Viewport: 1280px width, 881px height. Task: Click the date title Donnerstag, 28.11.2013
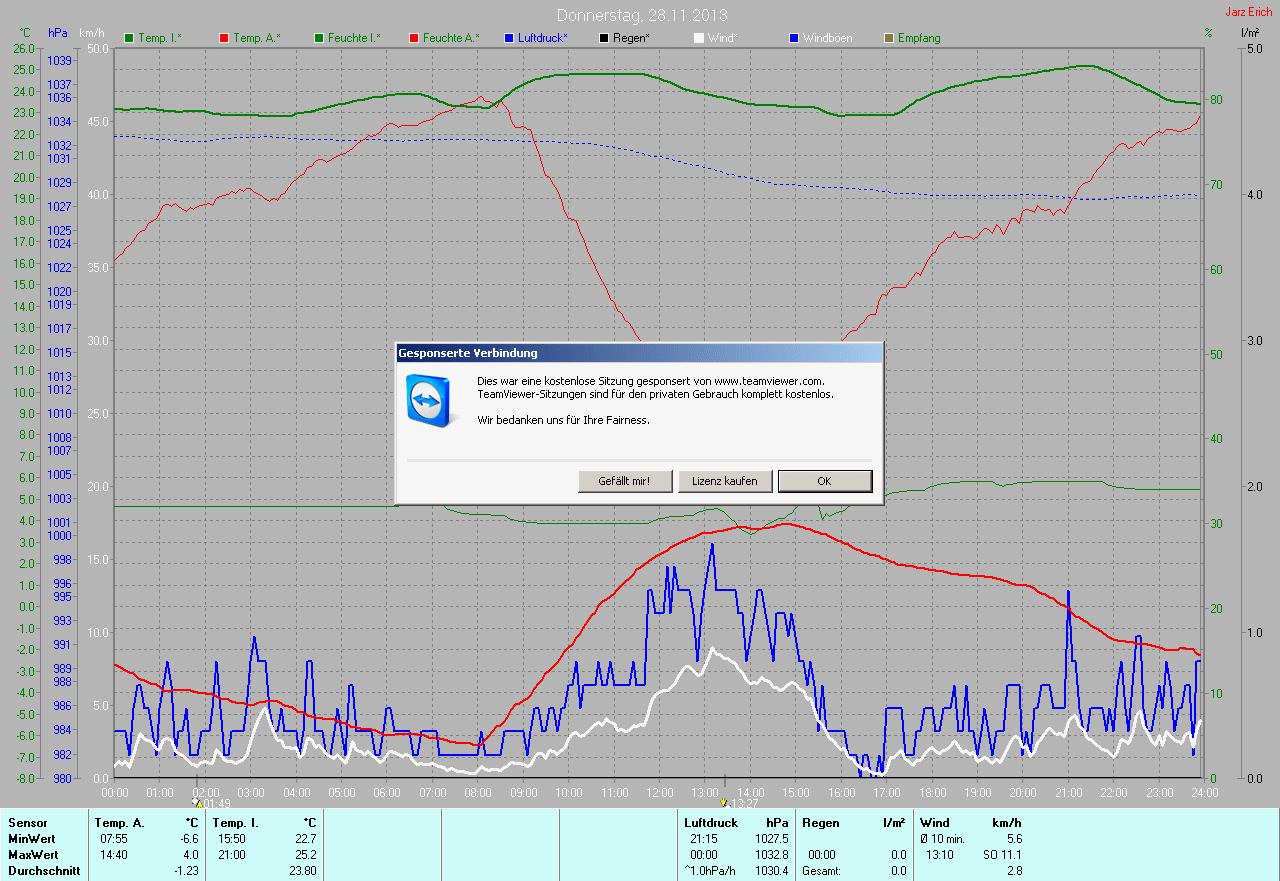point(642,16)
